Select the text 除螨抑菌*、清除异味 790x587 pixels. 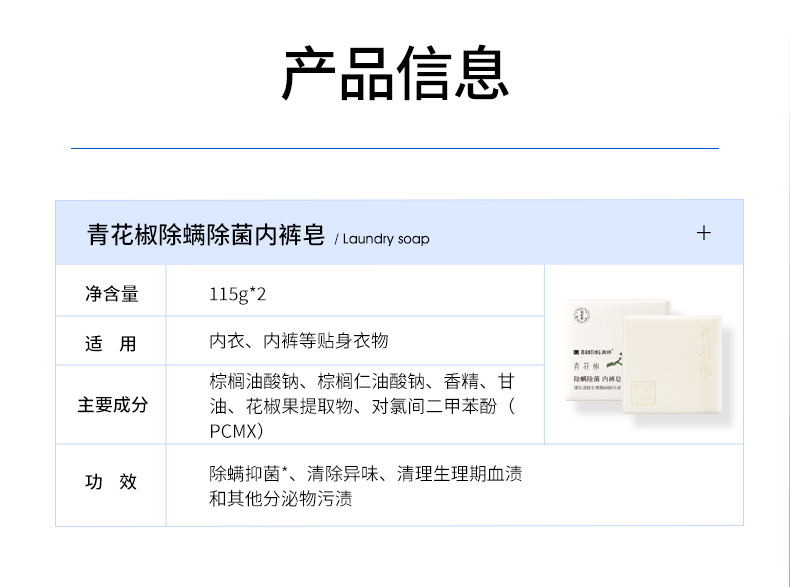tap(294, 474)
